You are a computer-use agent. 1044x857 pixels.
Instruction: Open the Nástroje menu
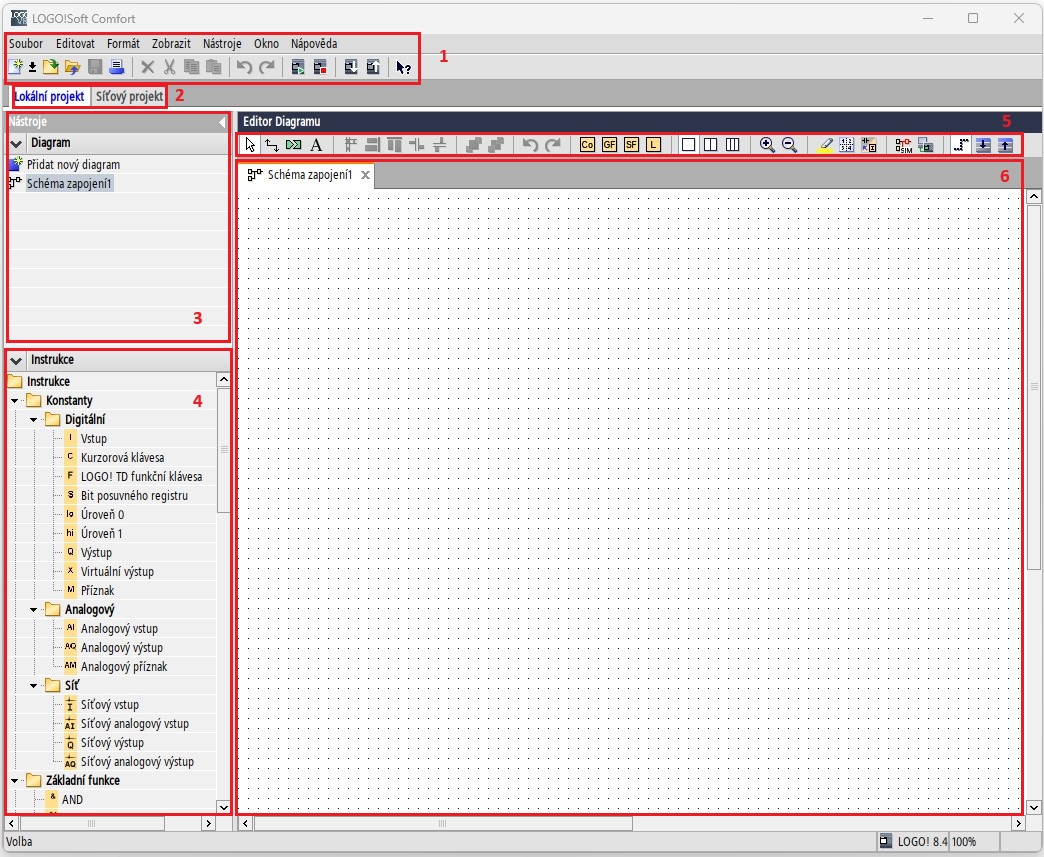coord(222,44)
